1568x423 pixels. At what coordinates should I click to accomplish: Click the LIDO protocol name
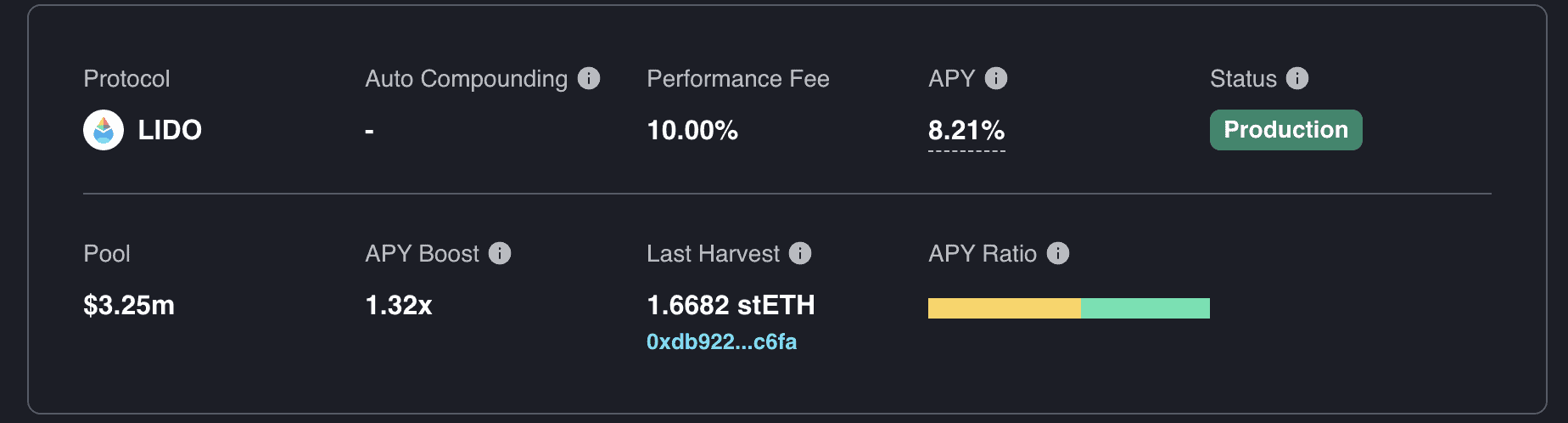pos(170,130)
